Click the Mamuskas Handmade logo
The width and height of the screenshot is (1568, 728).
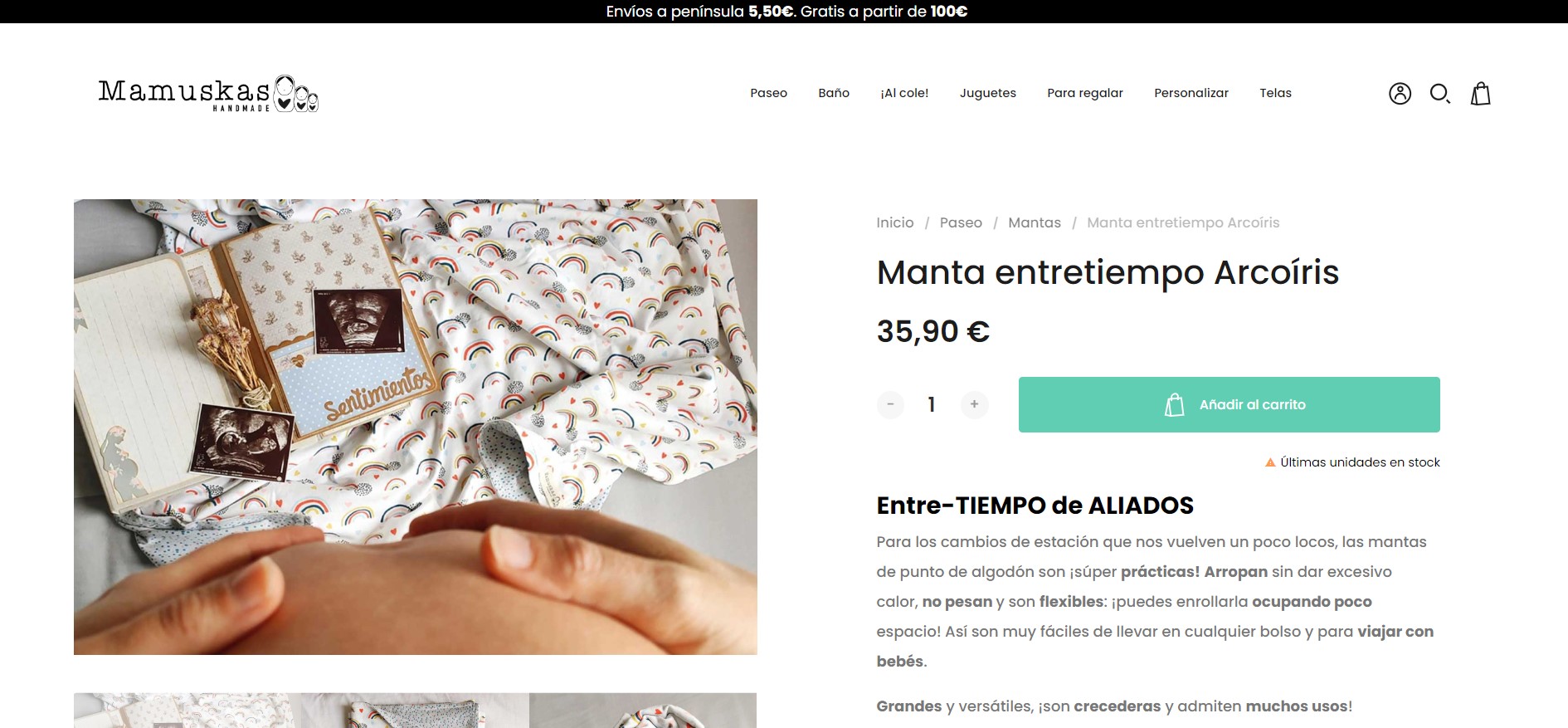pyautogui.click(x=208, y=94)
